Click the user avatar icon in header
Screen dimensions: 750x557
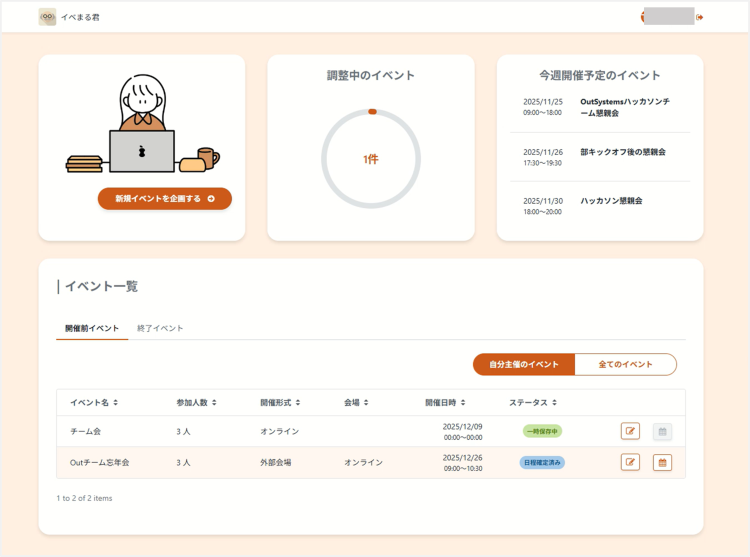(x=645, y=17)
